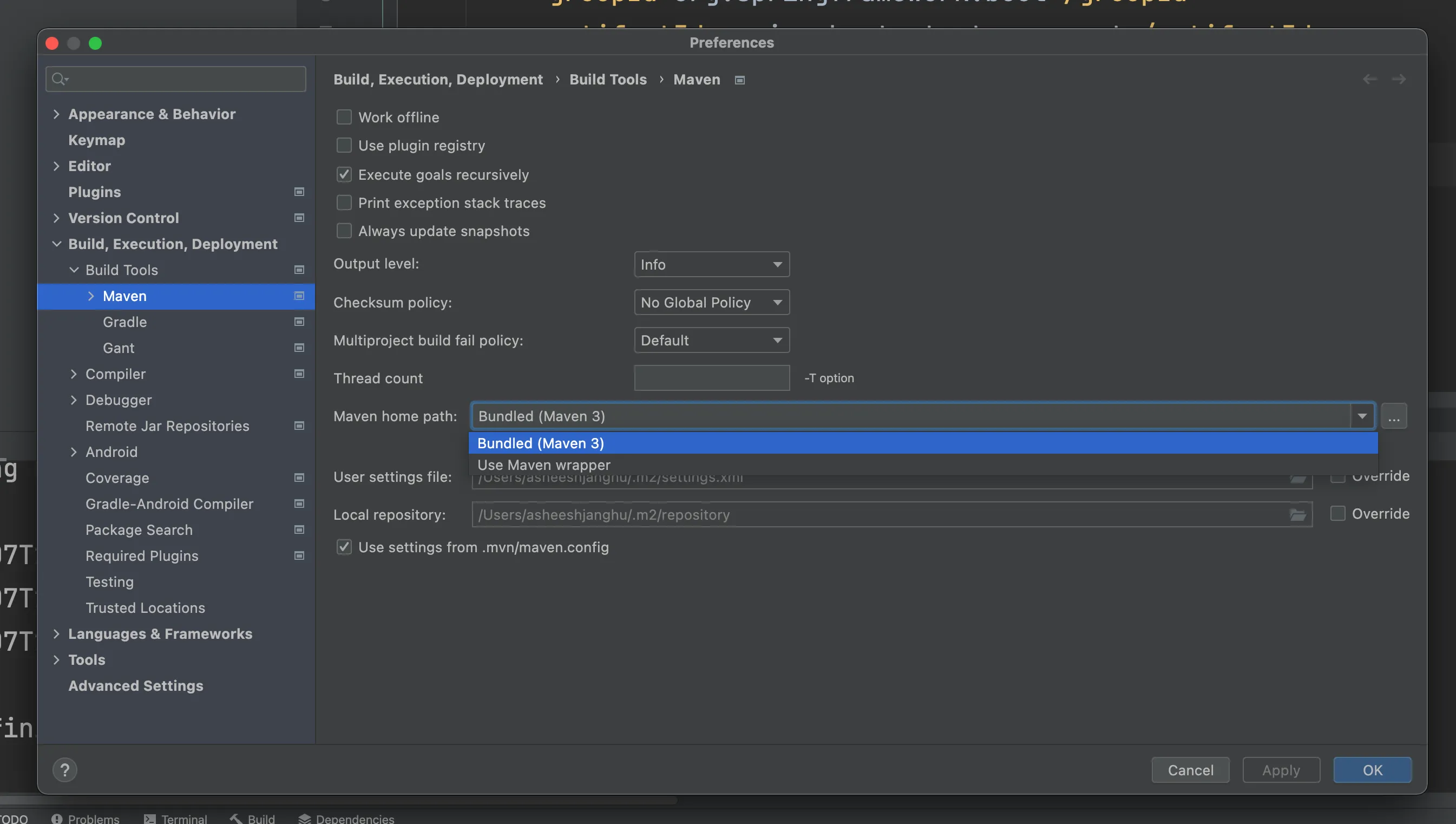Expand the Tools section chevron

coord(56,660)
